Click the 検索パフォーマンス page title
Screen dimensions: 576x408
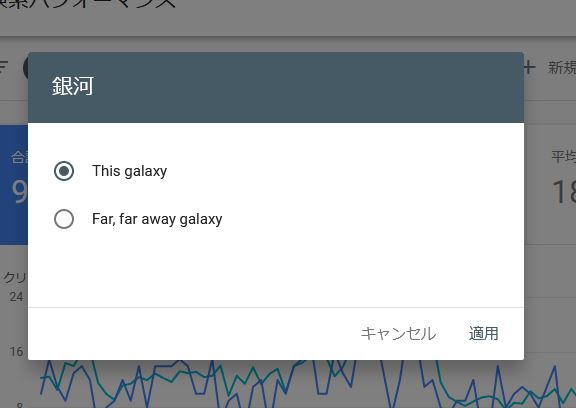click(x=86, y=4)
